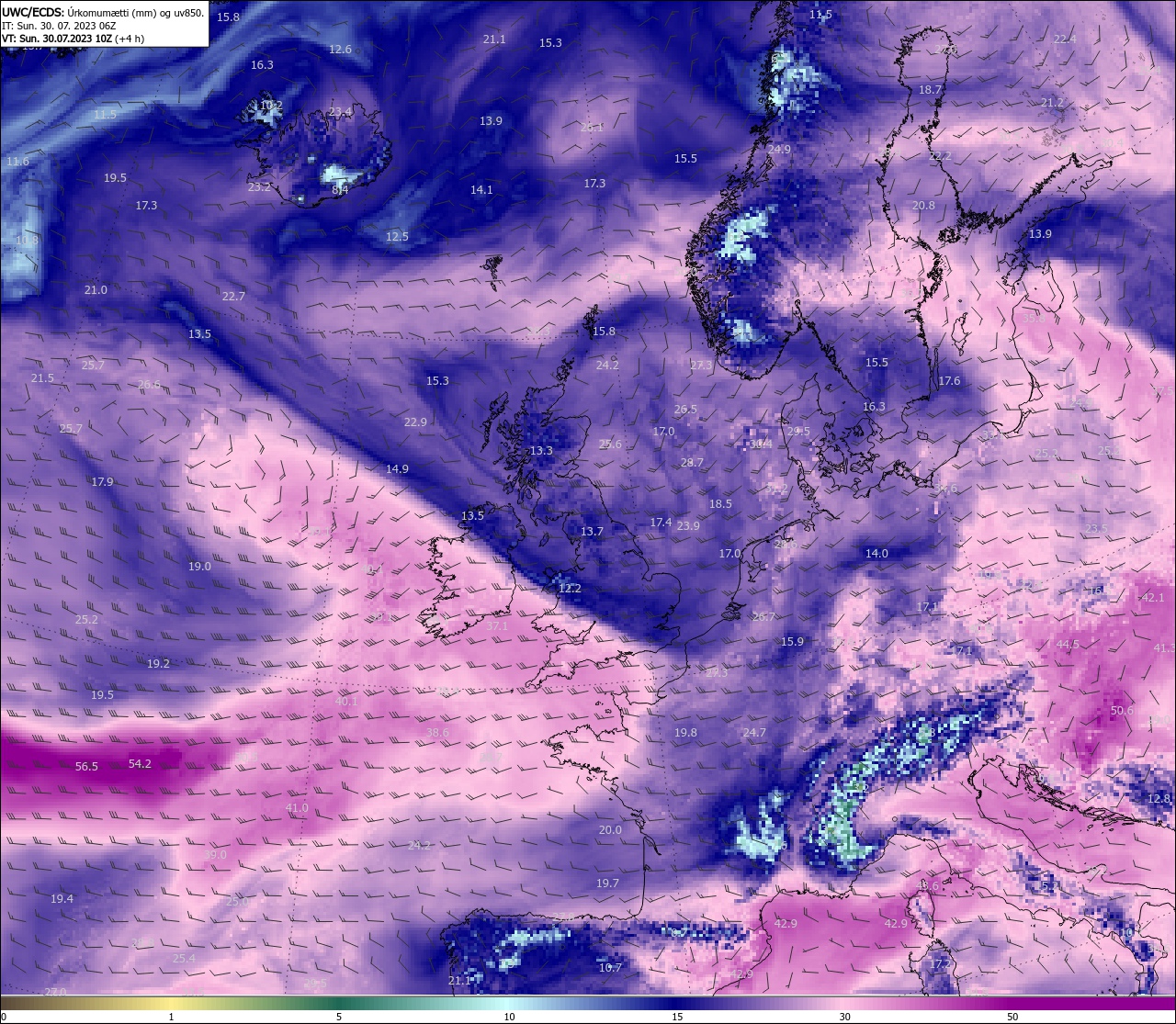Click the 20.8 map value

(x=923, y=206)
